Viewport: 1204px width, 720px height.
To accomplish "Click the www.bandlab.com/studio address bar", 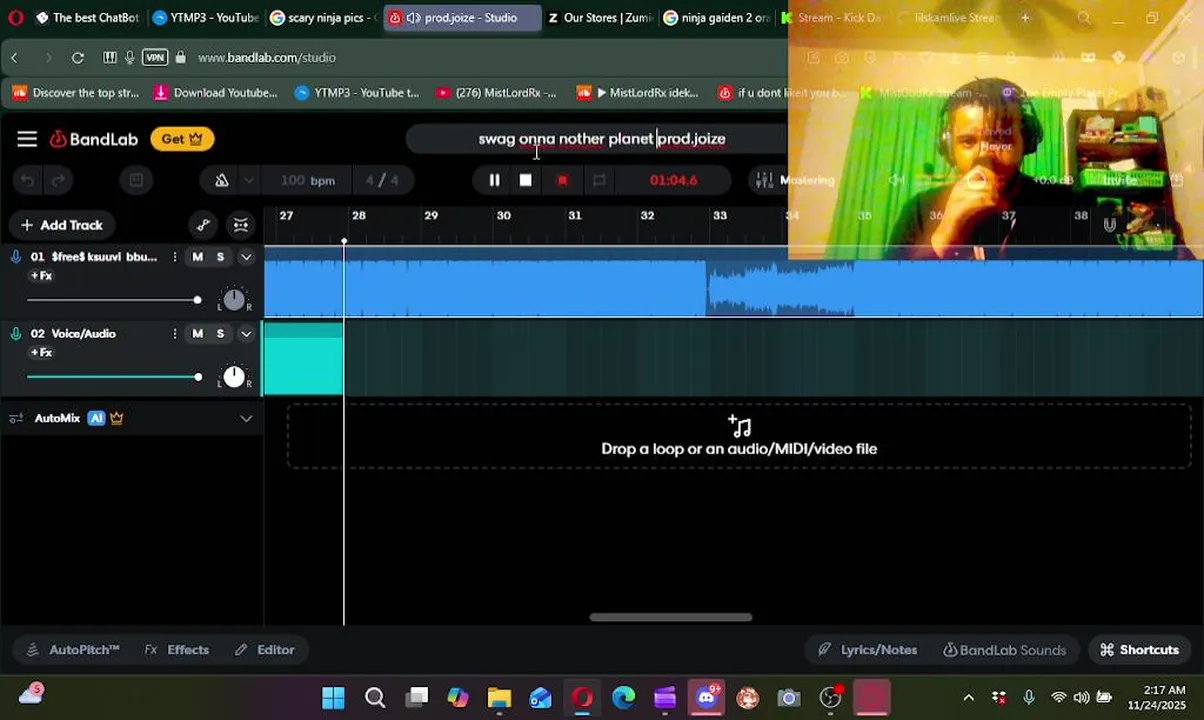I will 267,58.
